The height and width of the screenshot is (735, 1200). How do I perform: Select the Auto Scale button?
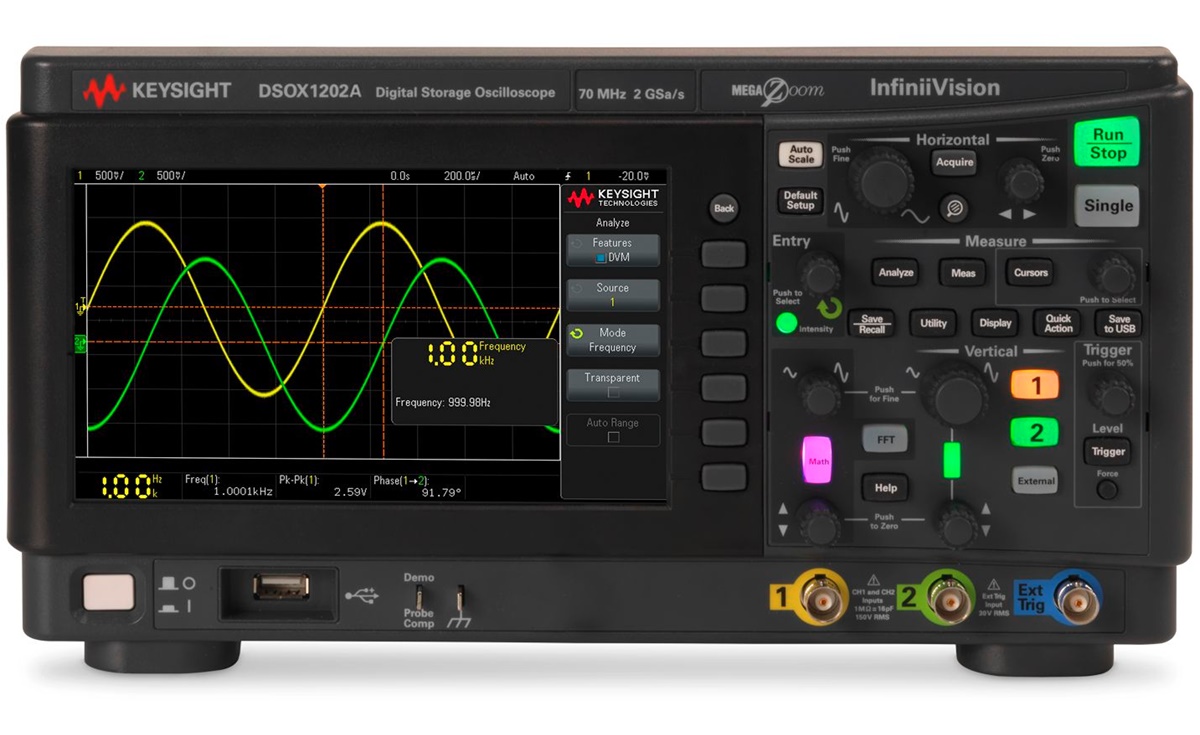801,155
